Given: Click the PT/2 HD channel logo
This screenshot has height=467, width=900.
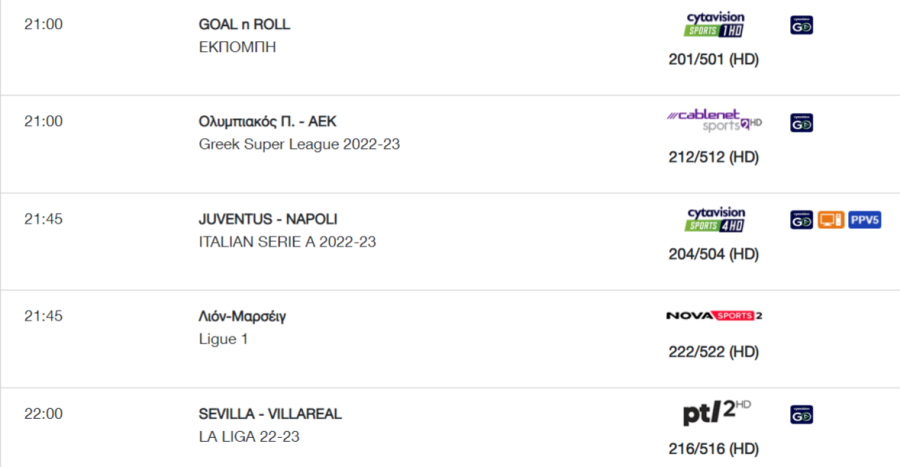Looking at the screenshot, I should [716, 412].
